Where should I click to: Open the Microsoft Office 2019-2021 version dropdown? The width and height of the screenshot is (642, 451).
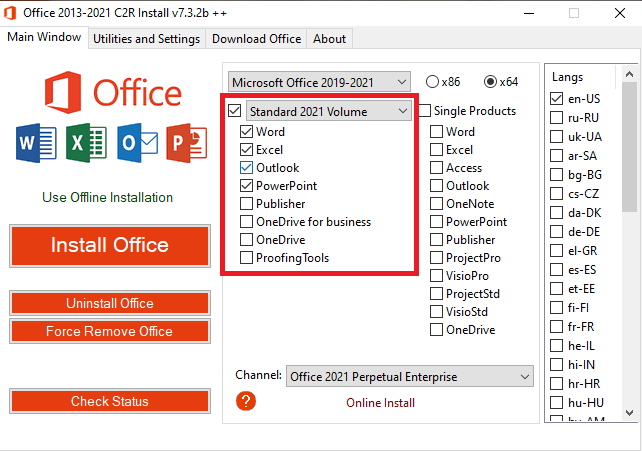pyautogui.click(x=319, y=82)
